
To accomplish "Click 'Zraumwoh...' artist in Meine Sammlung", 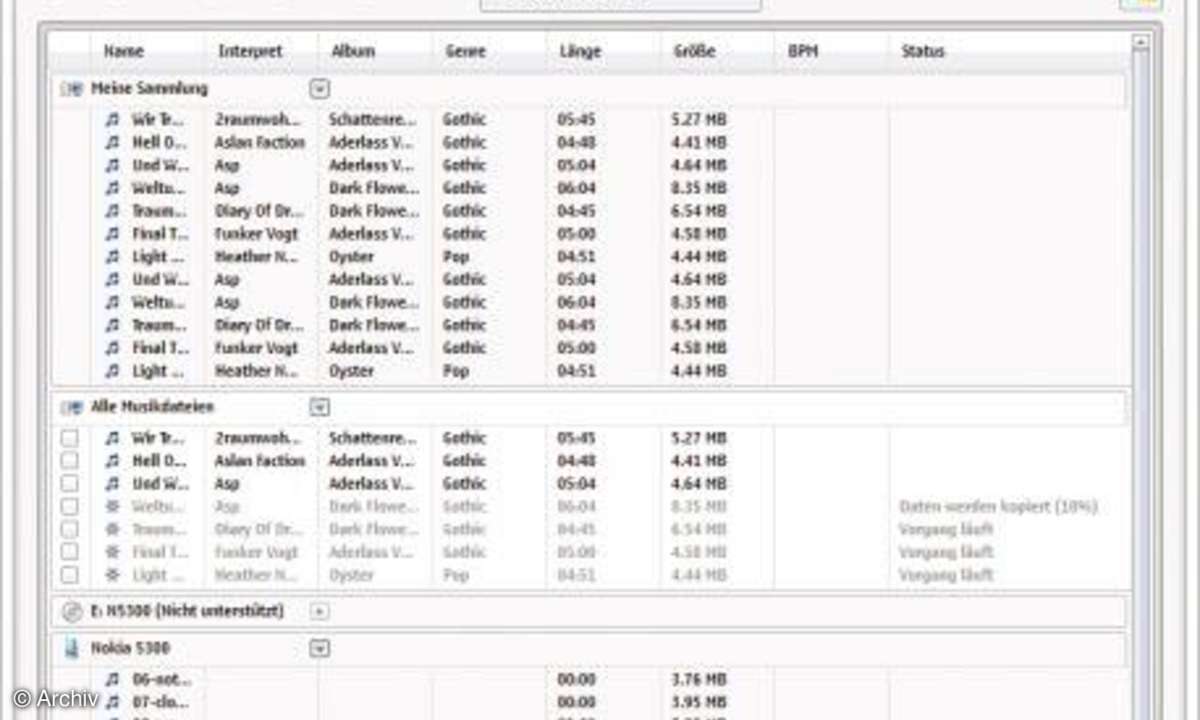I will point(259,120).
